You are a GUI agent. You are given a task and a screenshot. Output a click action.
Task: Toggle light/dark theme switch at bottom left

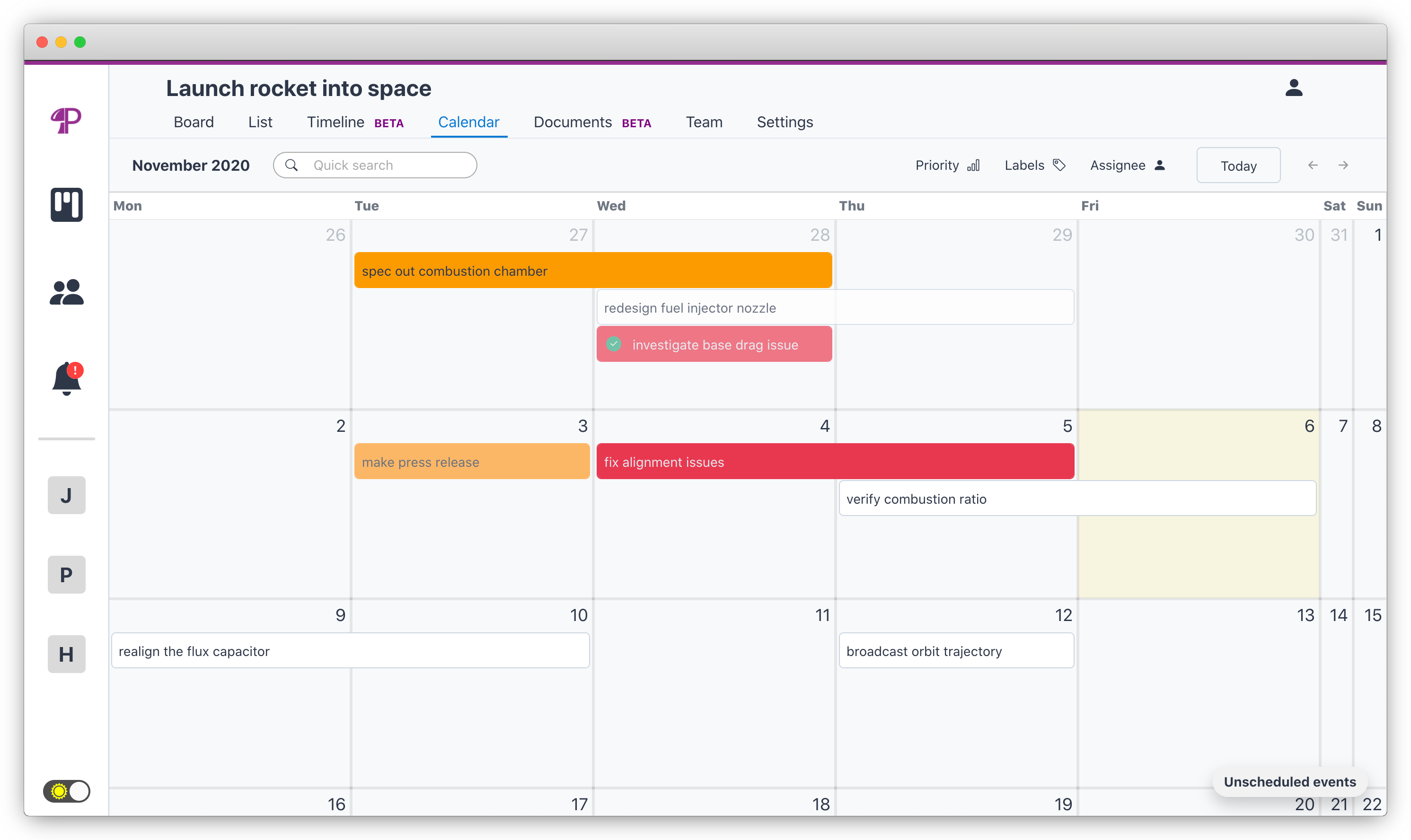(x=67, y=791)
